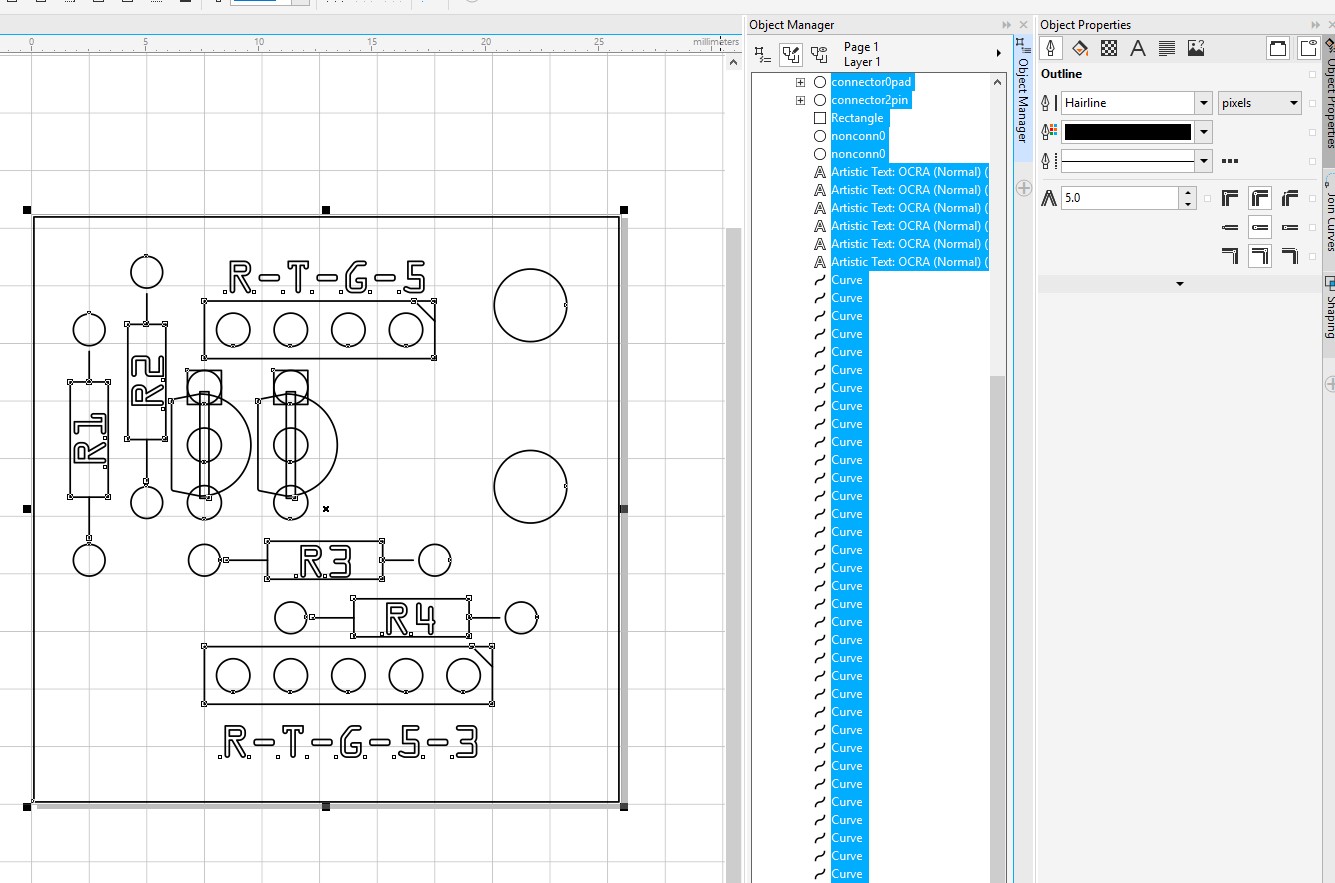Screen dimensions: 1335x883
Task: Select the Outline pen tab icon
Action: tap(1051, 48)
